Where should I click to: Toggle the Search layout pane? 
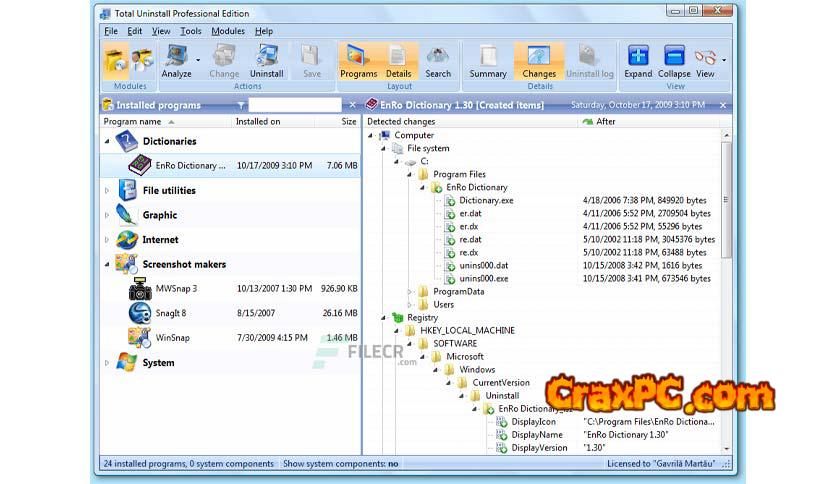(x=438, y=61)
